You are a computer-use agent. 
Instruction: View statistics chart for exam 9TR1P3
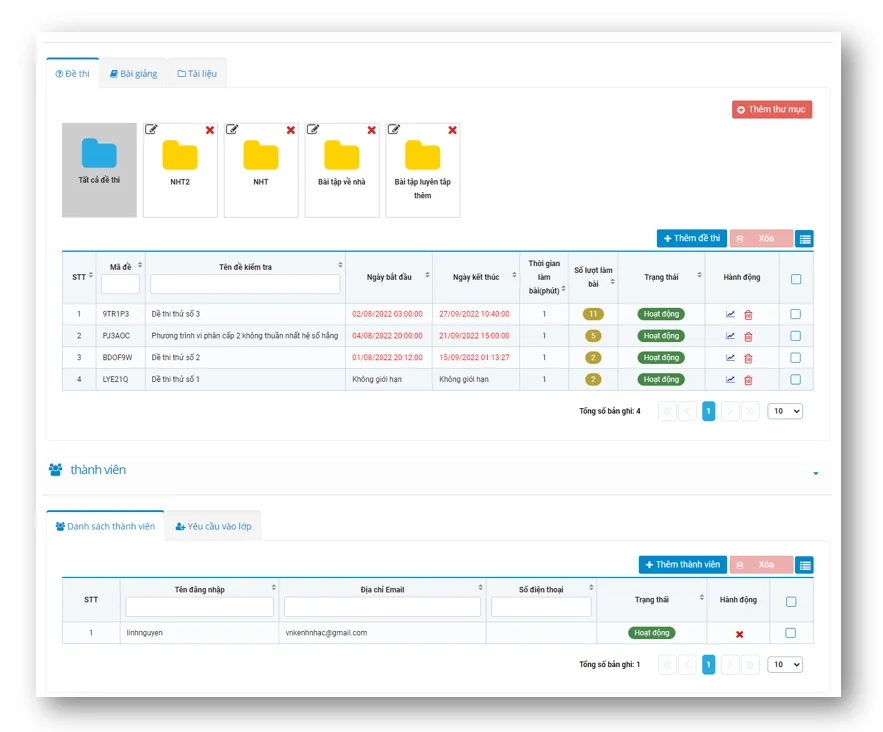730,314
